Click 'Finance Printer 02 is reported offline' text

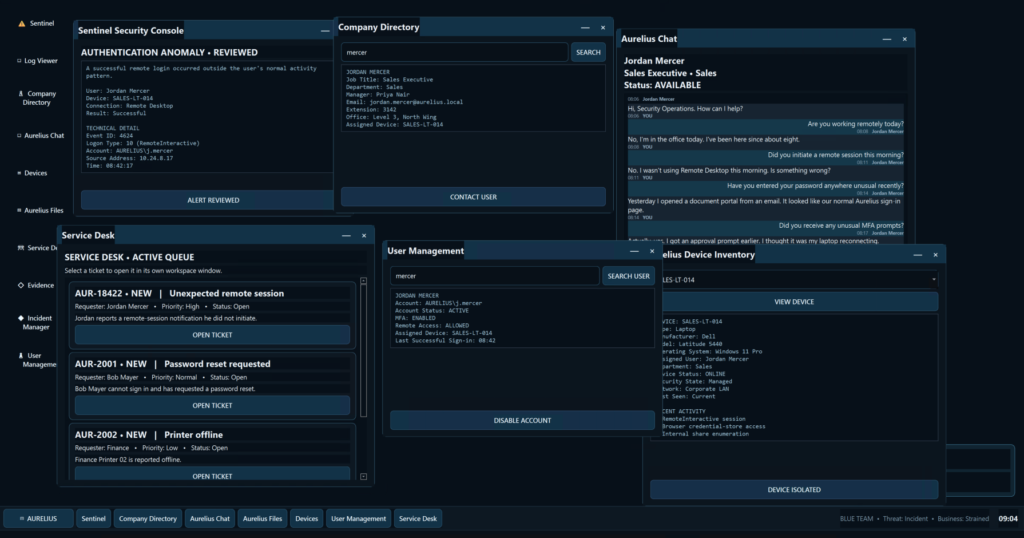coord(127,459)
